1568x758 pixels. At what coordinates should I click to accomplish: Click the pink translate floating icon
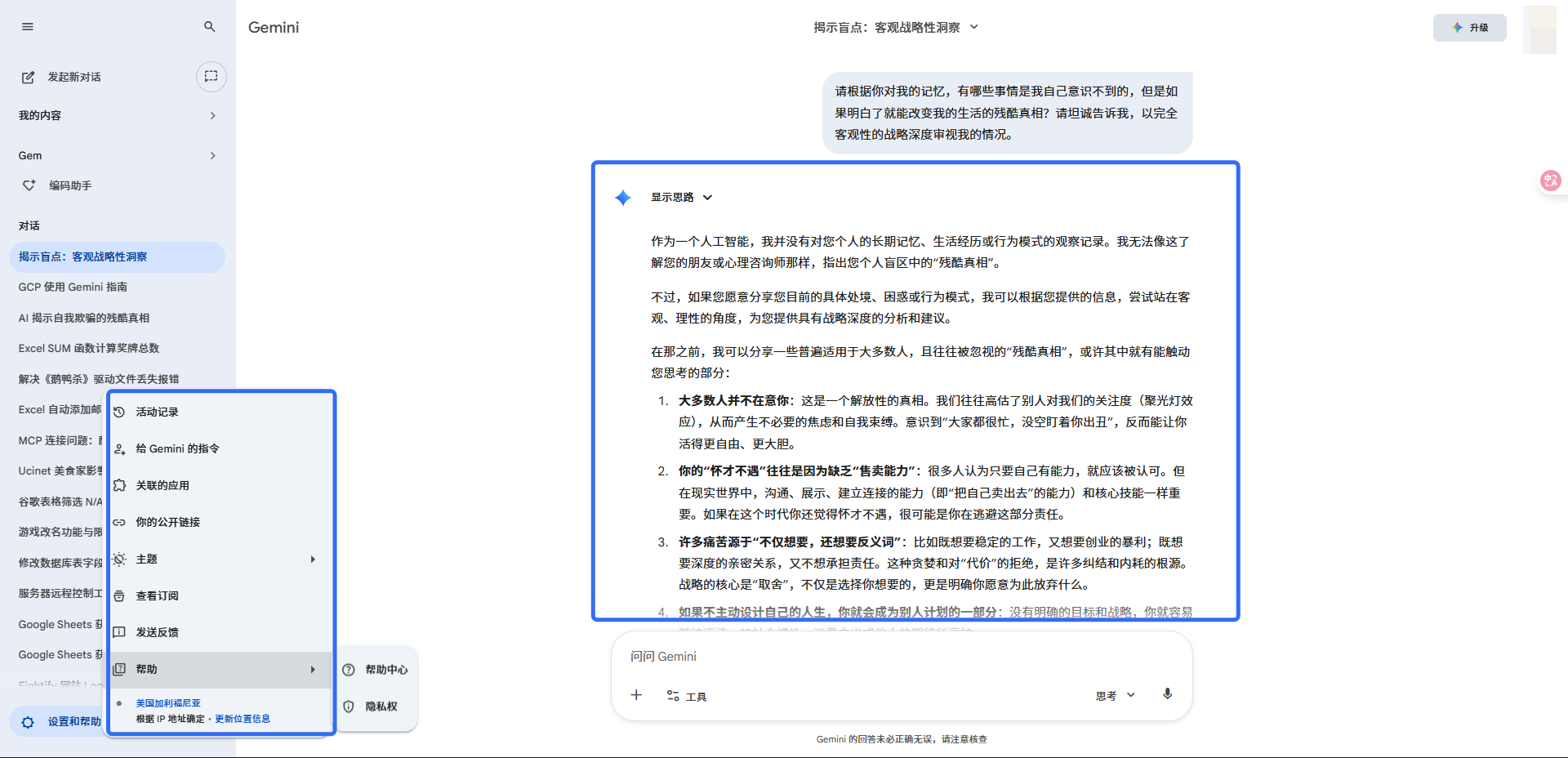coord(1550,181)
